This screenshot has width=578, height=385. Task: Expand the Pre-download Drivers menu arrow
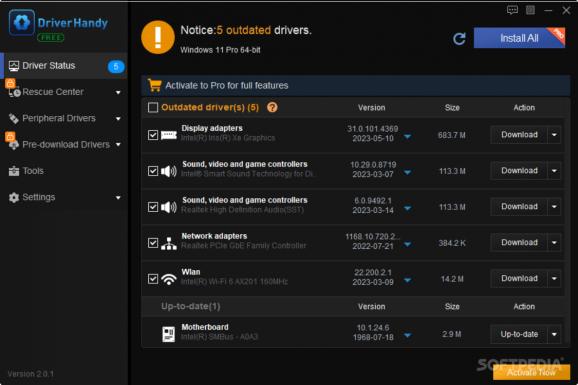pyautogui.click(x=118, y=145)
